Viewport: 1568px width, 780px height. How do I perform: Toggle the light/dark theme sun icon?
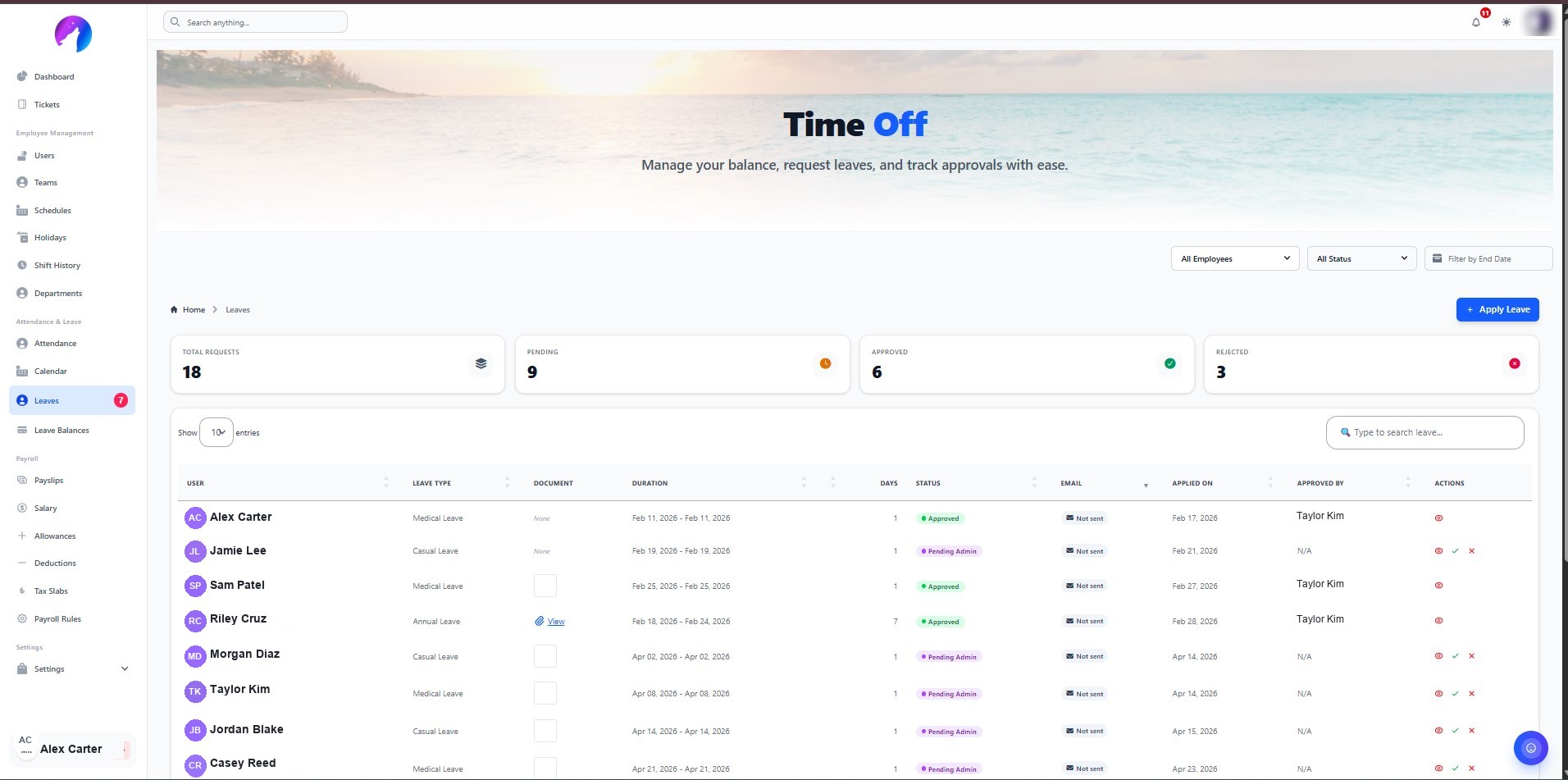(x=1506, y=22)
